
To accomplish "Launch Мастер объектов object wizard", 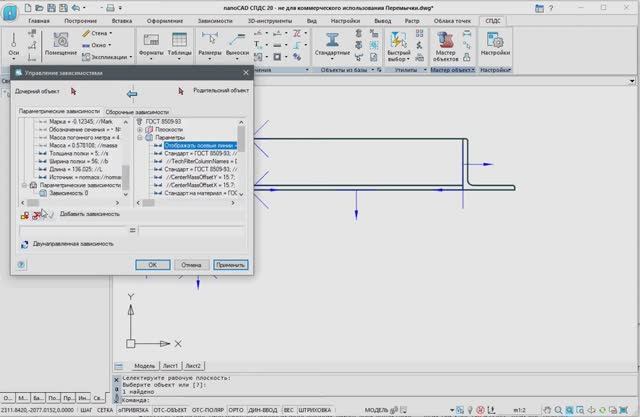I will 445,46.
